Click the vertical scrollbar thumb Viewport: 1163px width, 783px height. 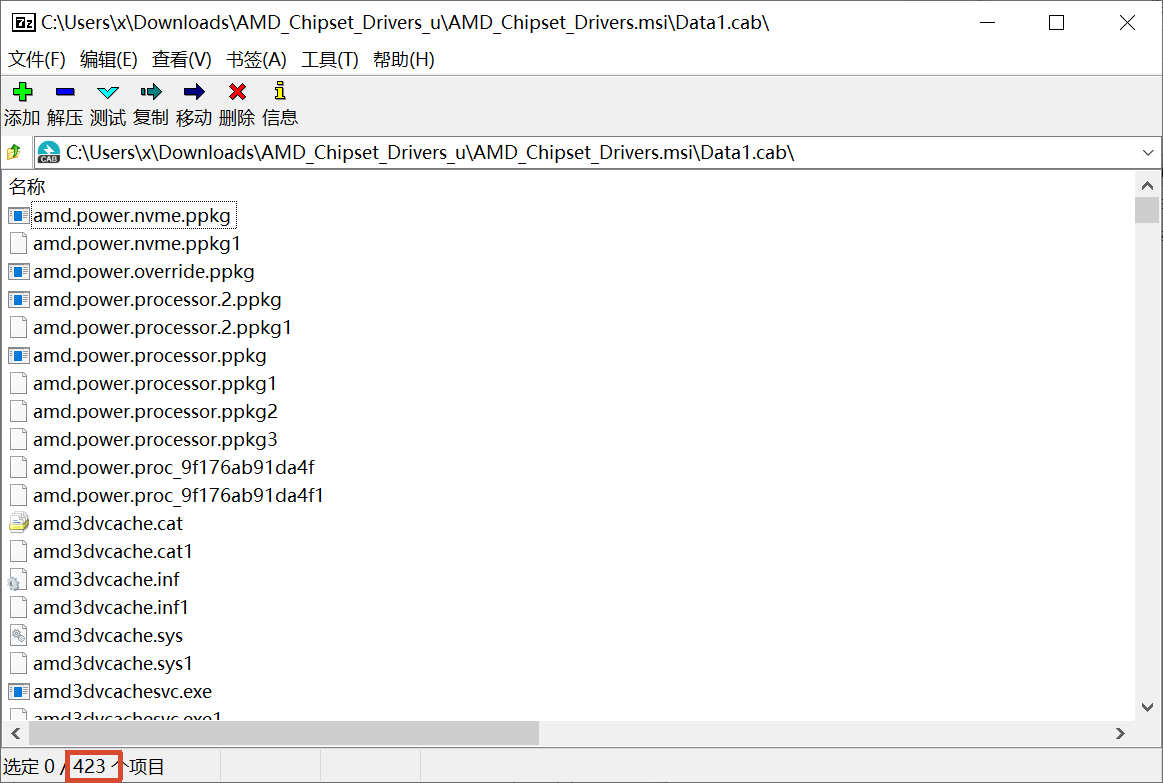1147,210
